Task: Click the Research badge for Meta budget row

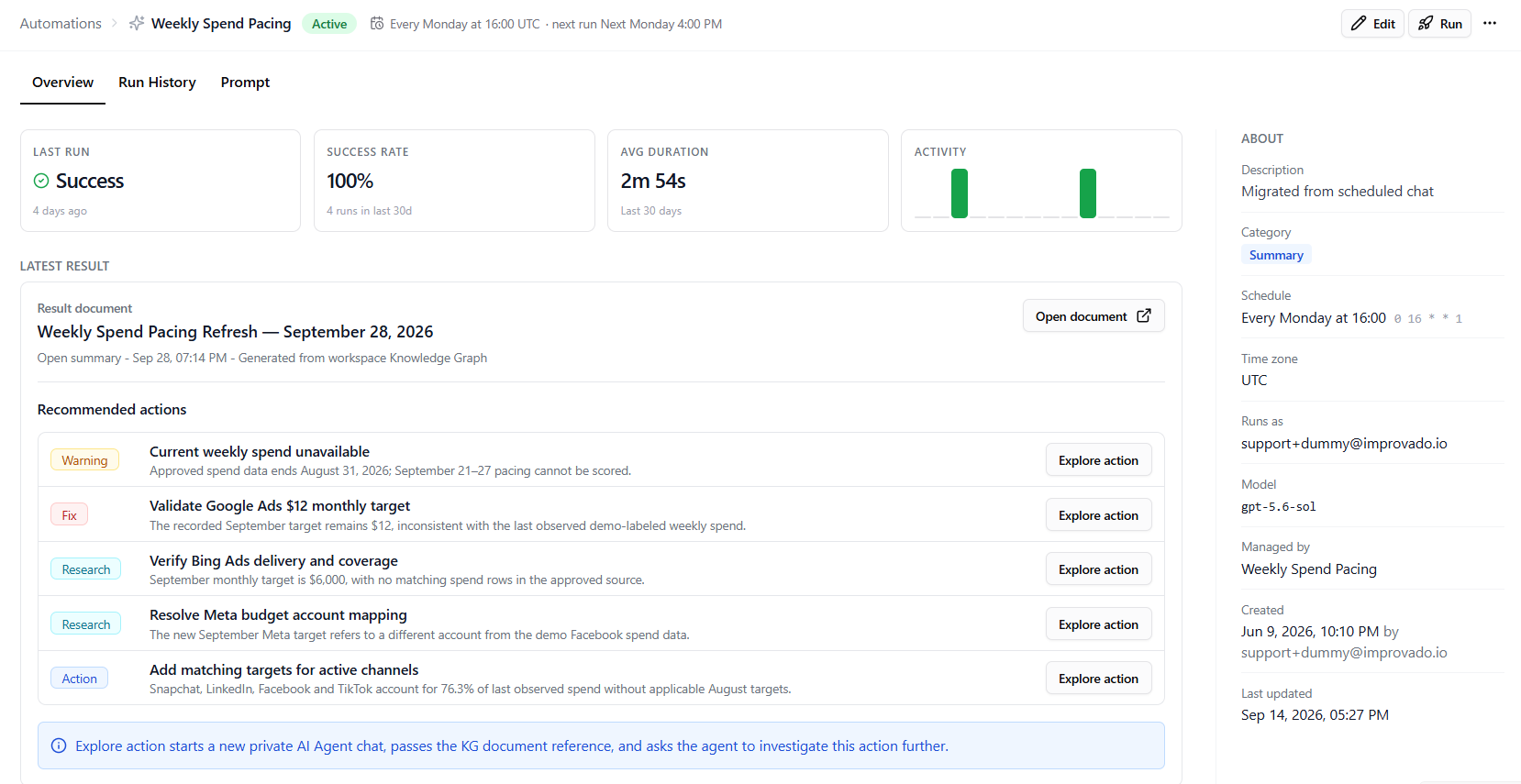Action: pos(85,624)
